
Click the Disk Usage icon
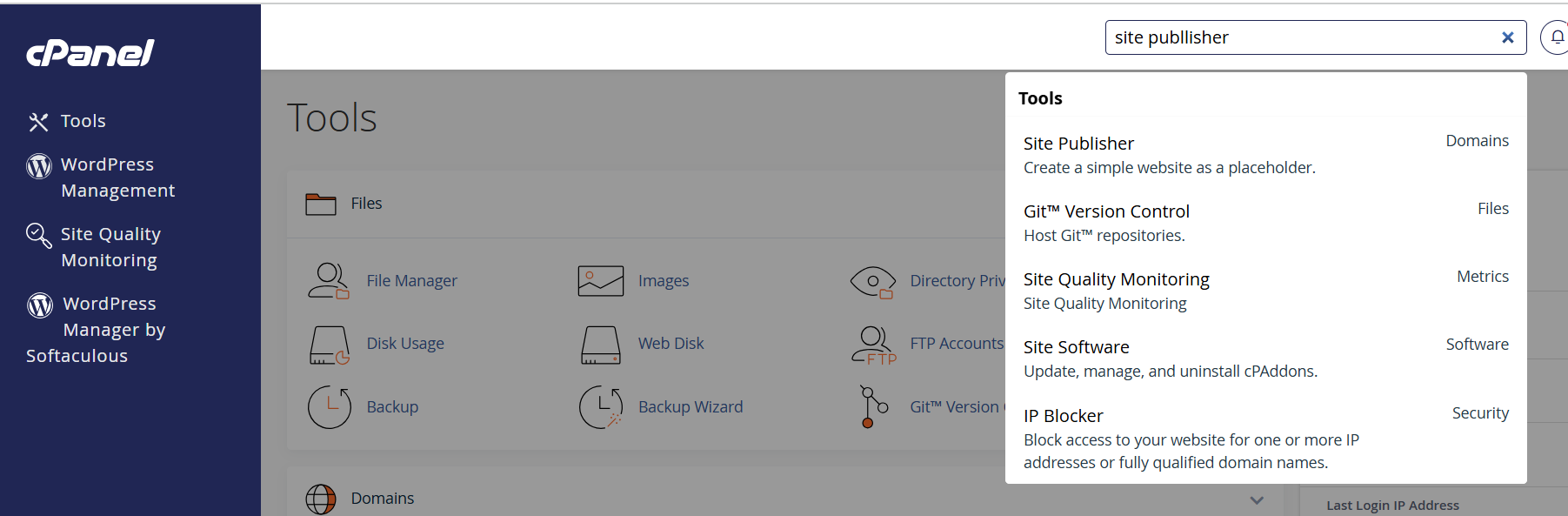tap(329, 345)
